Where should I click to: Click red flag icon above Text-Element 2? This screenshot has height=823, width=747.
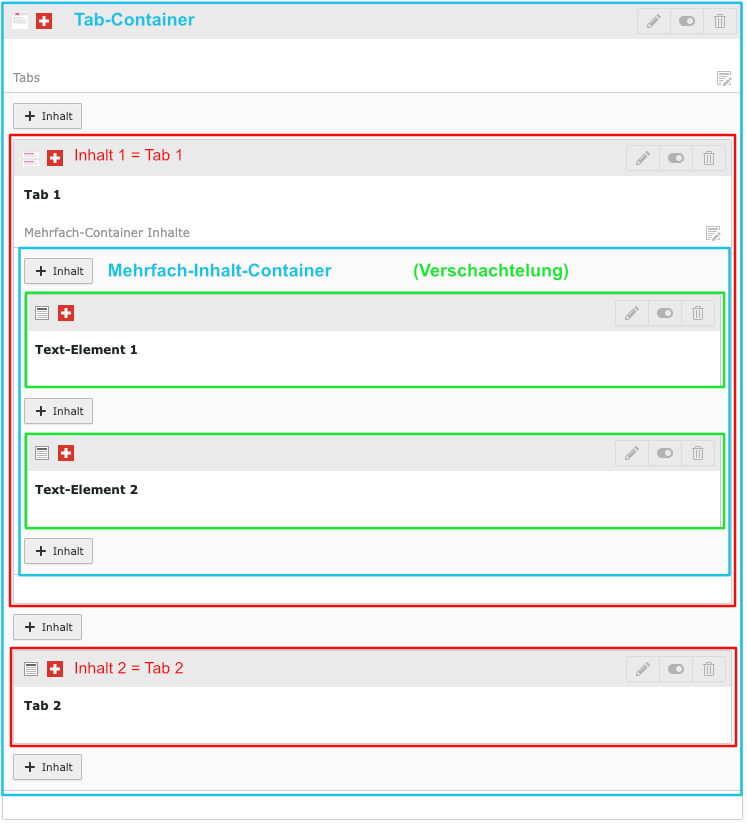point(66,453)
